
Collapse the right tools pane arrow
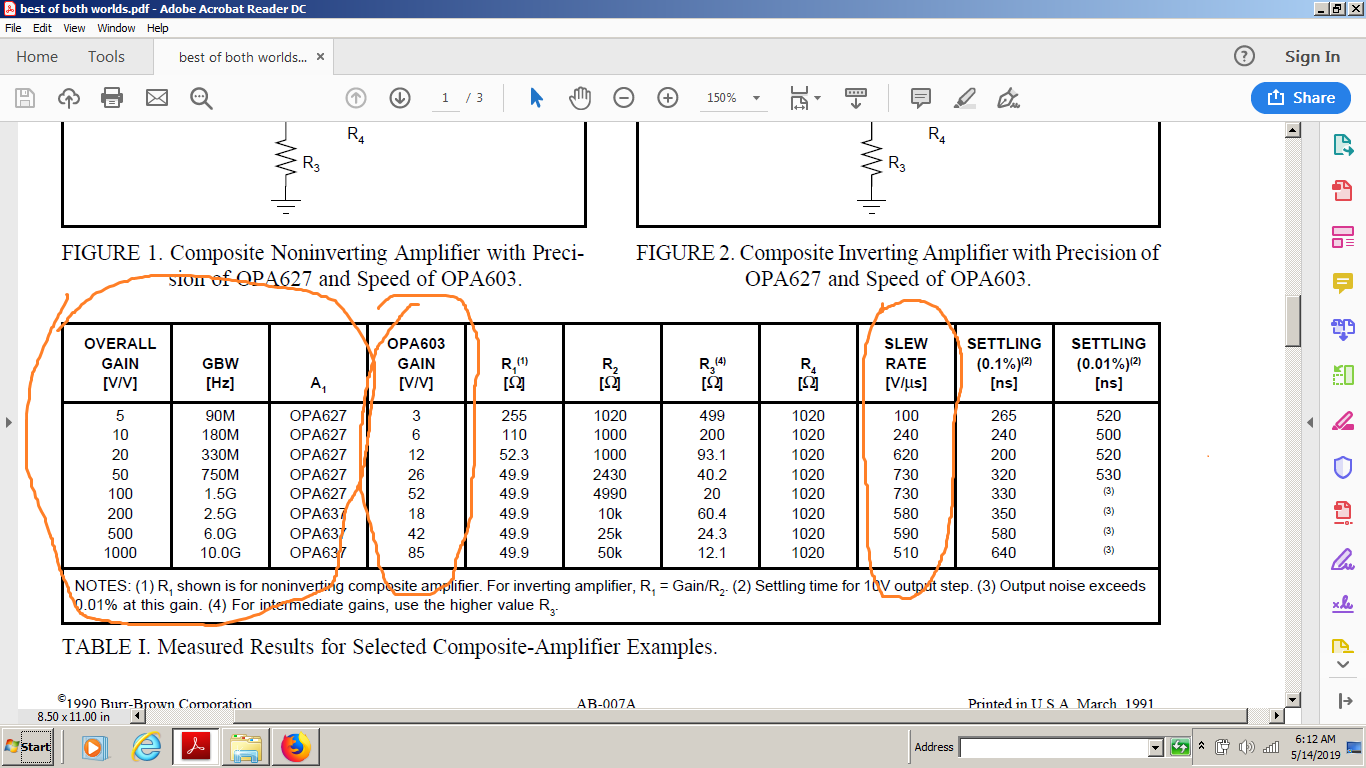coord(1312,423)
